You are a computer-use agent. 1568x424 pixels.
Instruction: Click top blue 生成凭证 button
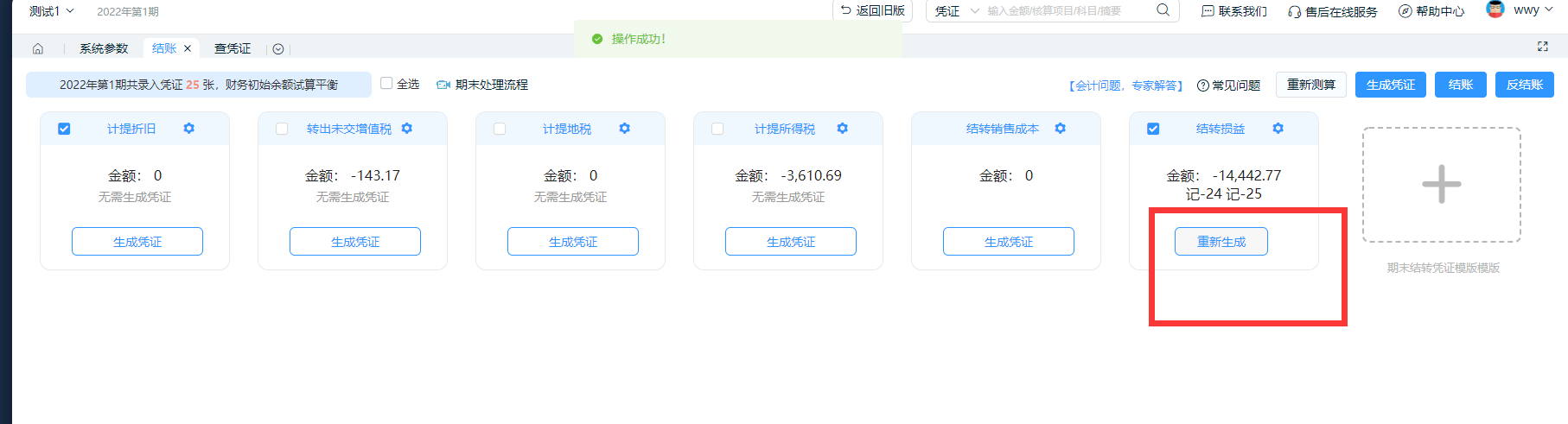click(x=1391, y=85)
